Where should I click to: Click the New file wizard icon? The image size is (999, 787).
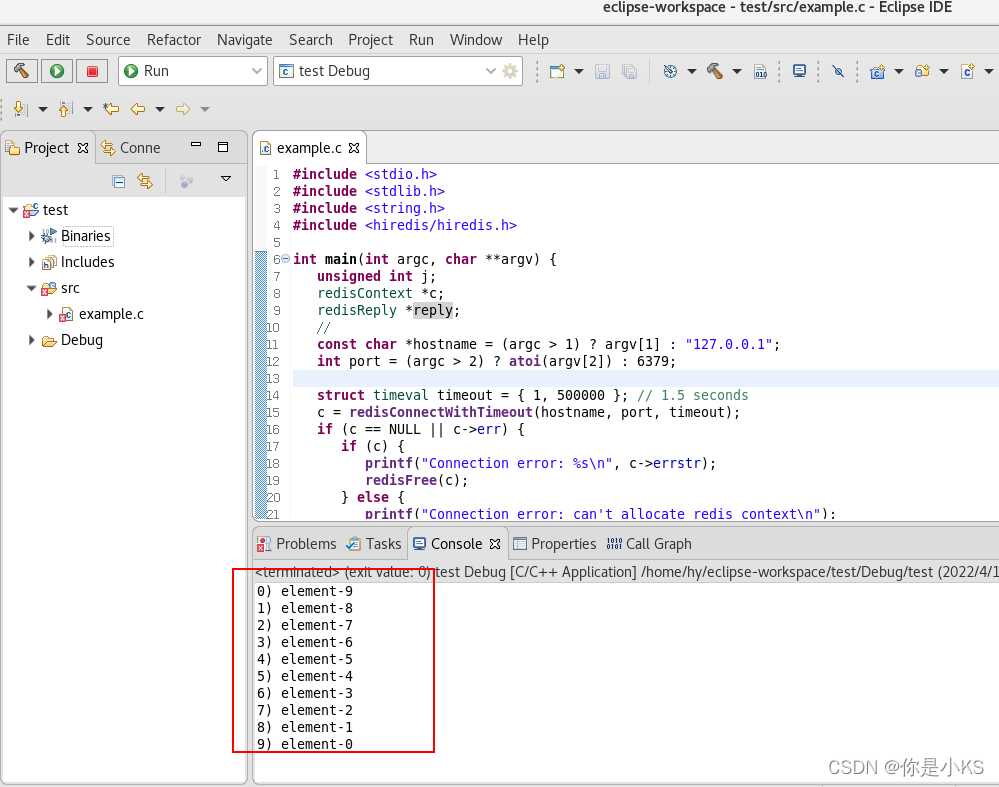pos(557,71)
